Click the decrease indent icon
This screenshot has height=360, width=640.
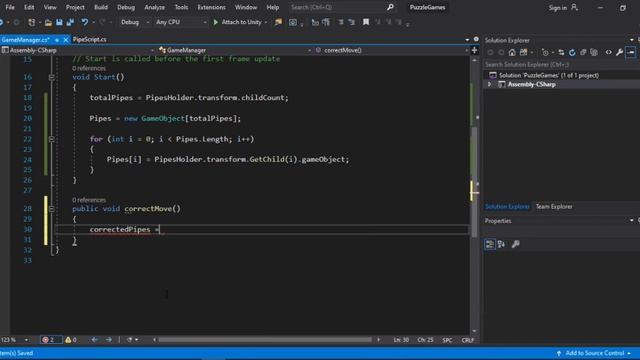(x=340, y=22)
